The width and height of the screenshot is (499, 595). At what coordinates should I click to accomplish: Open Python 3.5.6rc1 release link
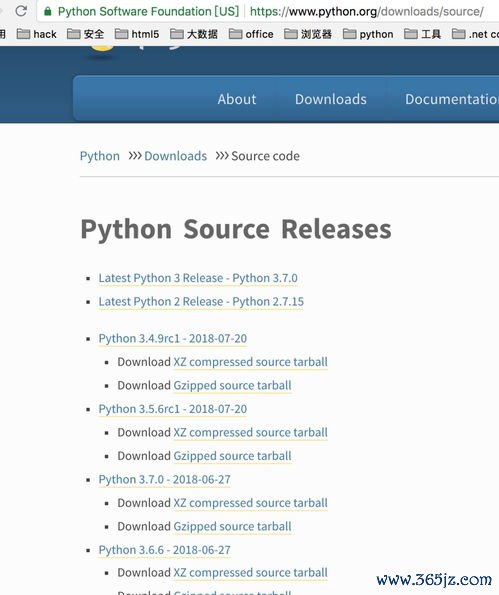pos(173,409)
